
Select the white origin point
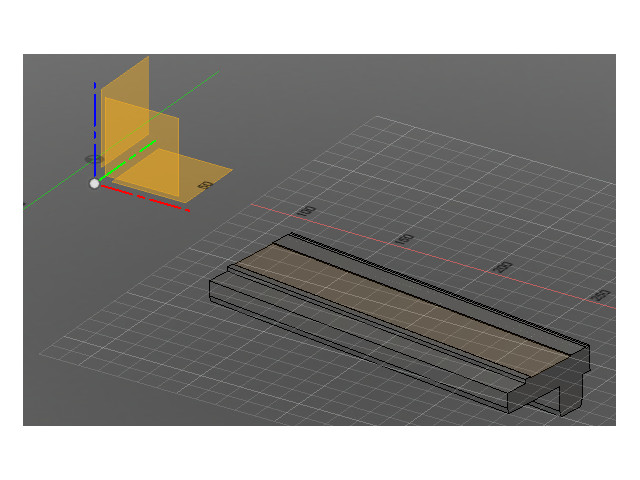point(94,184)
